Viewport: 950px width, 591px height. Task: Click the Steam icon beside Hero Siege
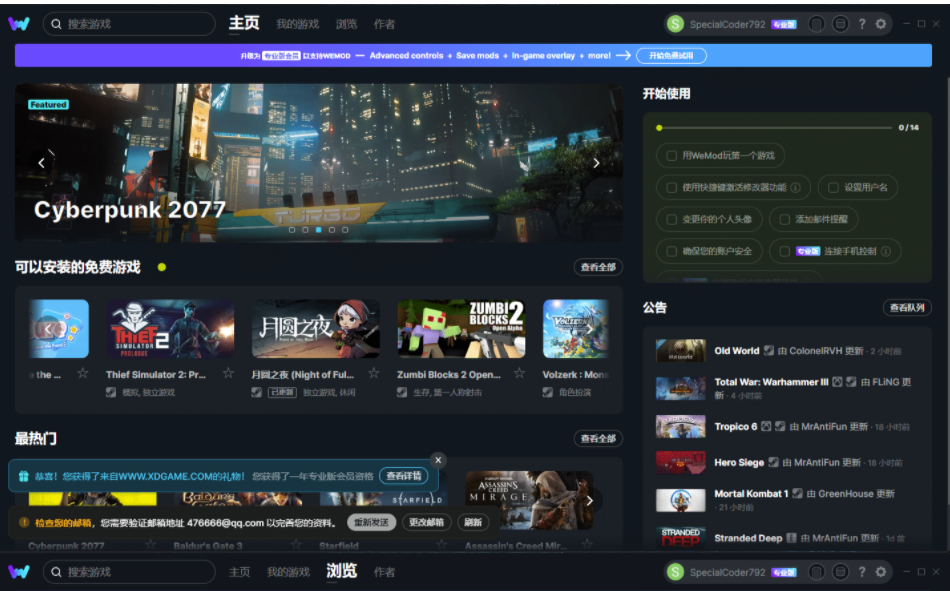coord(773,462)
